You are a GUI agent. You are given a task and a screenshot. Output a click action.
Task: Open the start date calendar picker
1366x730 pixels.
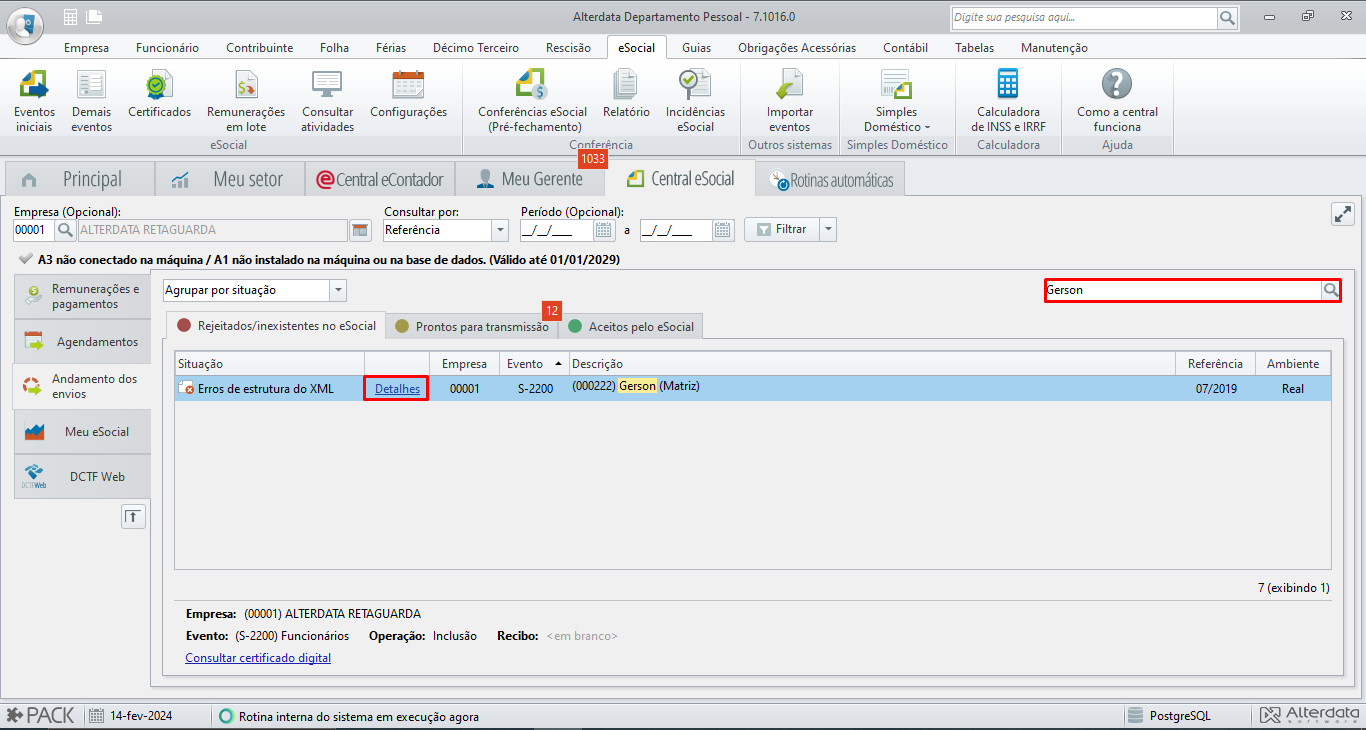pos(604,230)
